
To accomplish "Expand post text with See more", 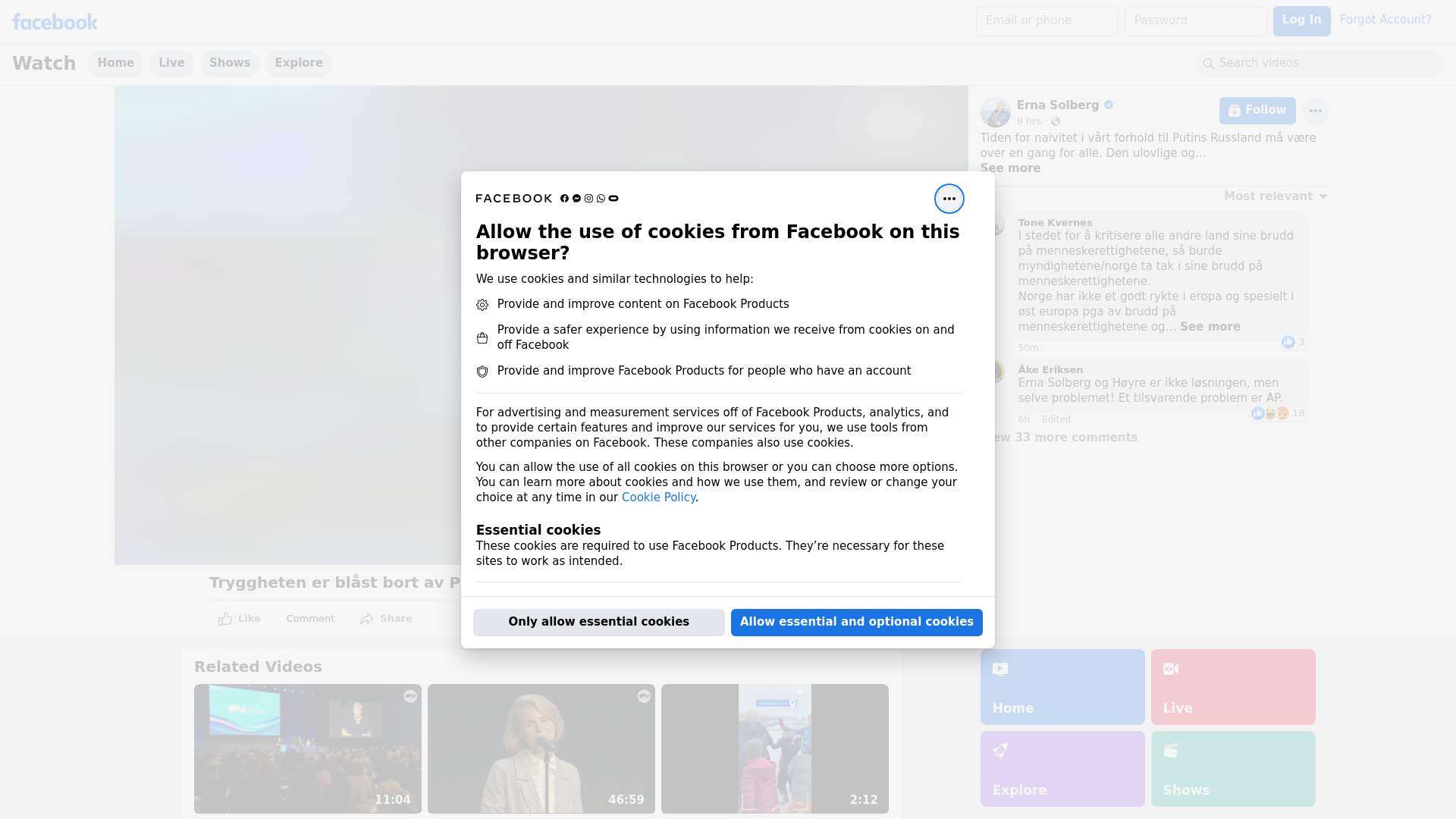I will coord(1010,168).
